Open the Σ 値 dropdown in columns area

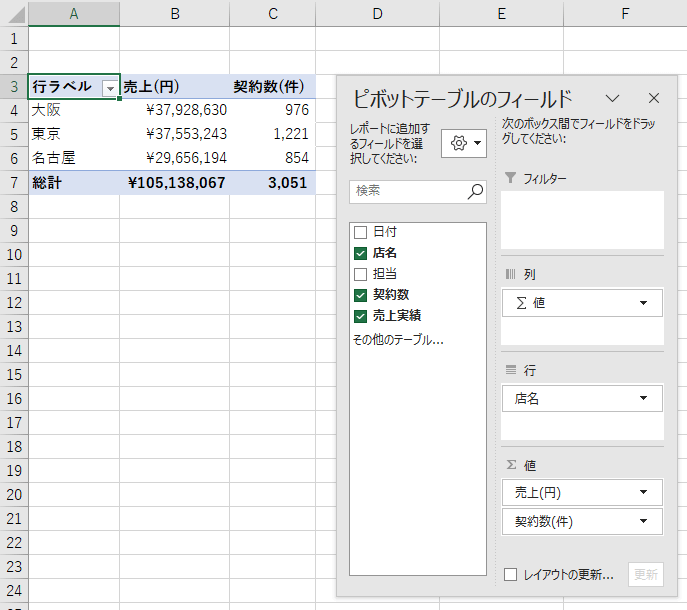tap(642, 303)
